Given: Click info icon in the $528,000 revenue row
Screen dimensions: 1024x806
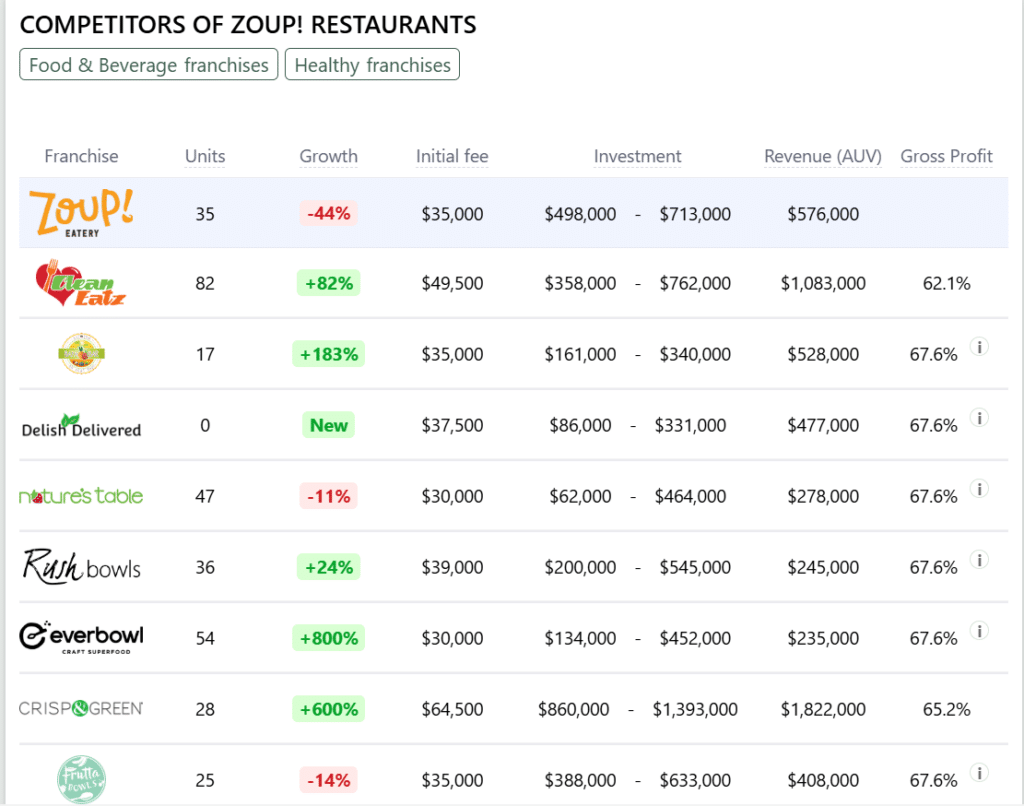Looking at the screenshot, I should point(979,346).
